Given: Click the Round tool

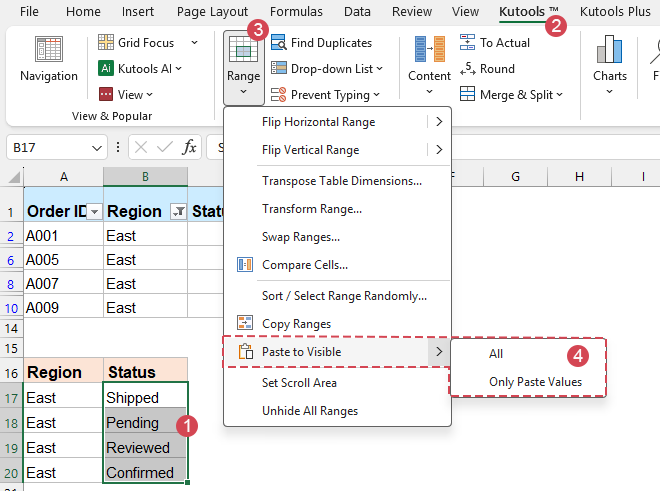Looking at the screenshot, I should [487, 69].
